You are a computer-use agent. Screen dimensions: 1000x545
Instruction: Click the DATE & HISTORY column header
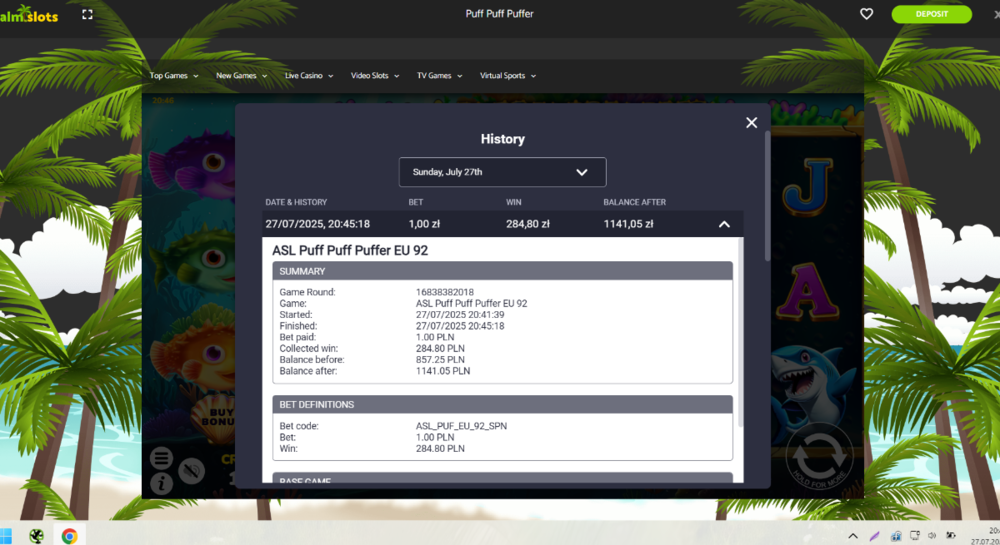296,202
